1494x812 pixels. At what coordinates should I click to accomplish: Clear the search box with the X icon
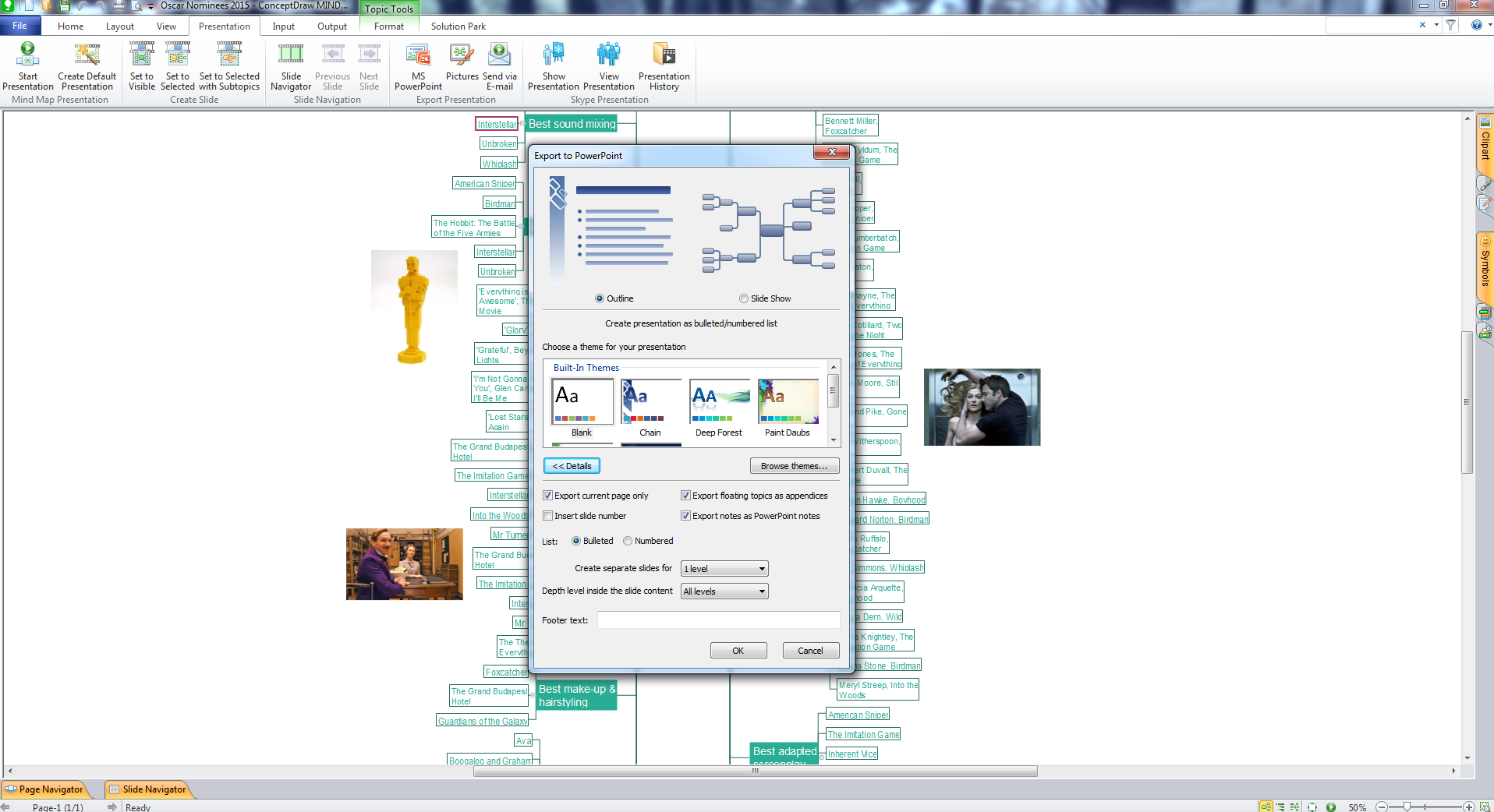1423,25
